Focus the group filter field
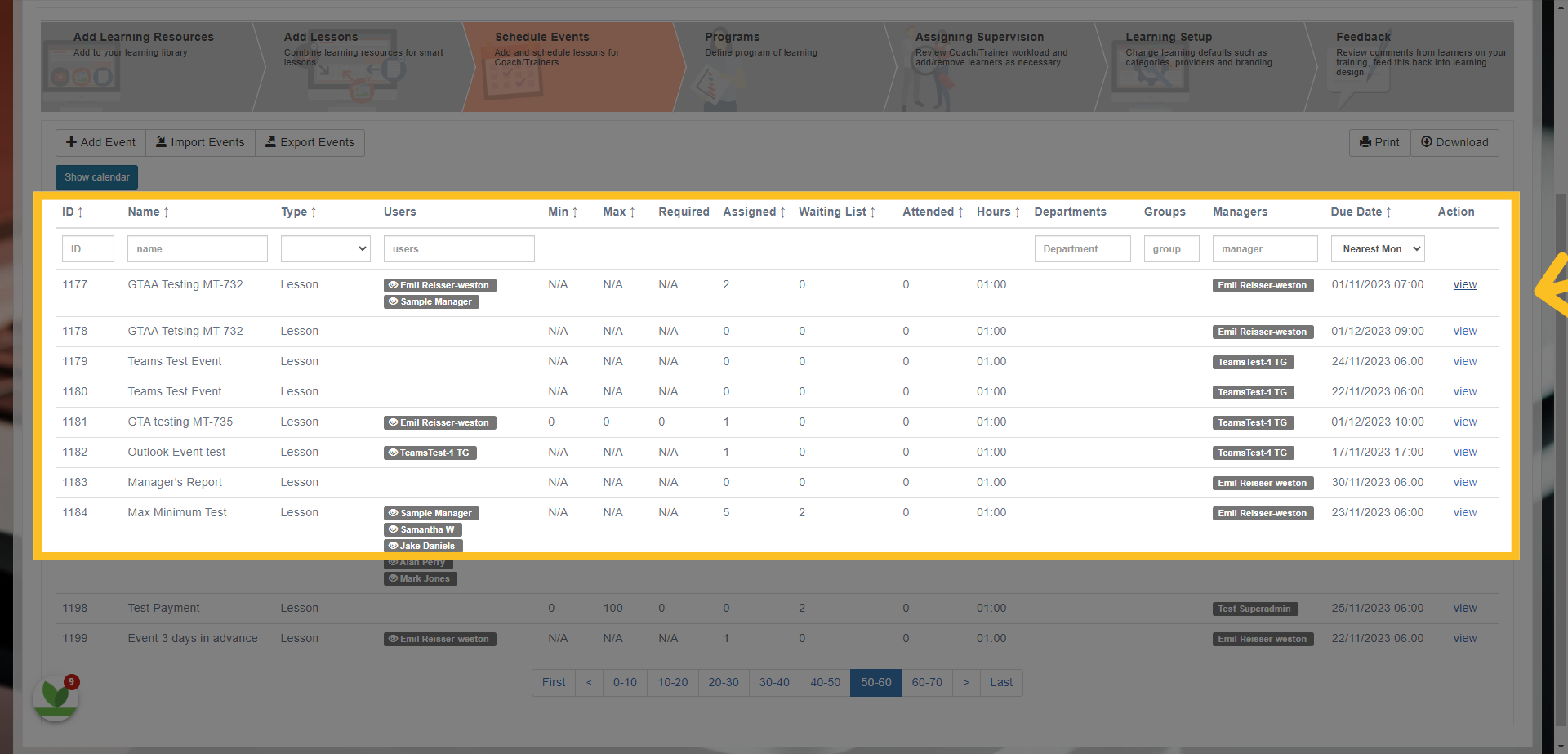1568x754 pixels. [1171, 249]
